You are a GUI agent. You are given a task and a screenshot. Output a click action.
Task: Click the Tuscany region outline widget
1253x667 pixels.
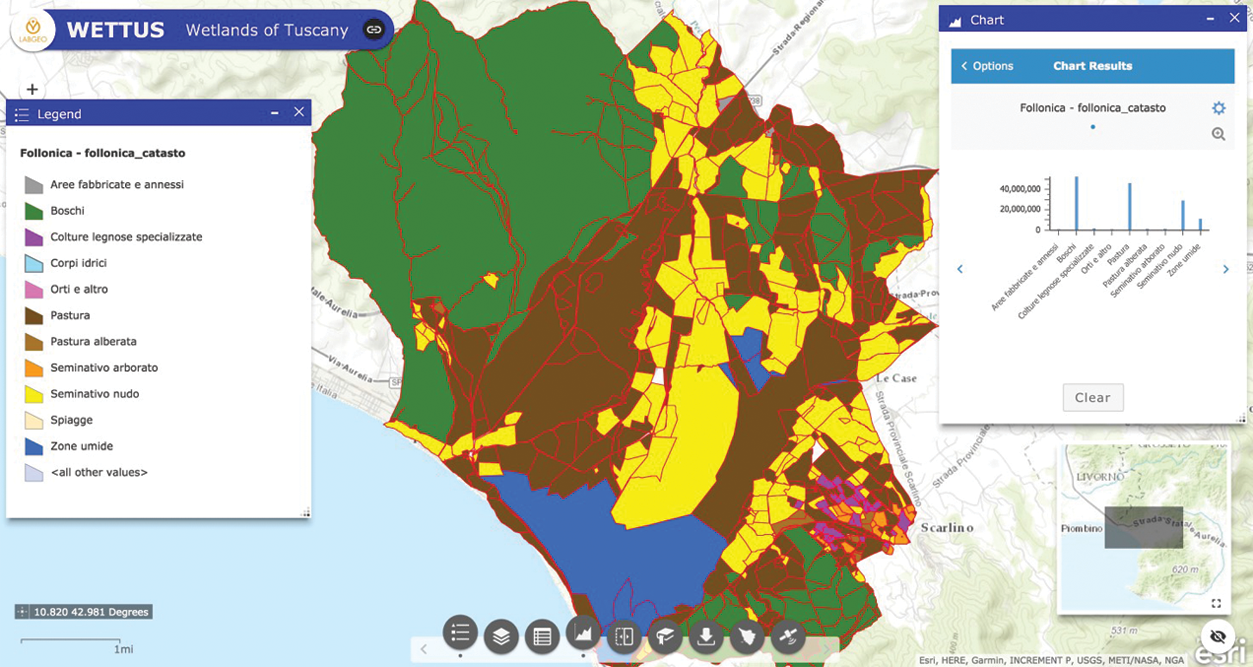(x=747, y=636)
